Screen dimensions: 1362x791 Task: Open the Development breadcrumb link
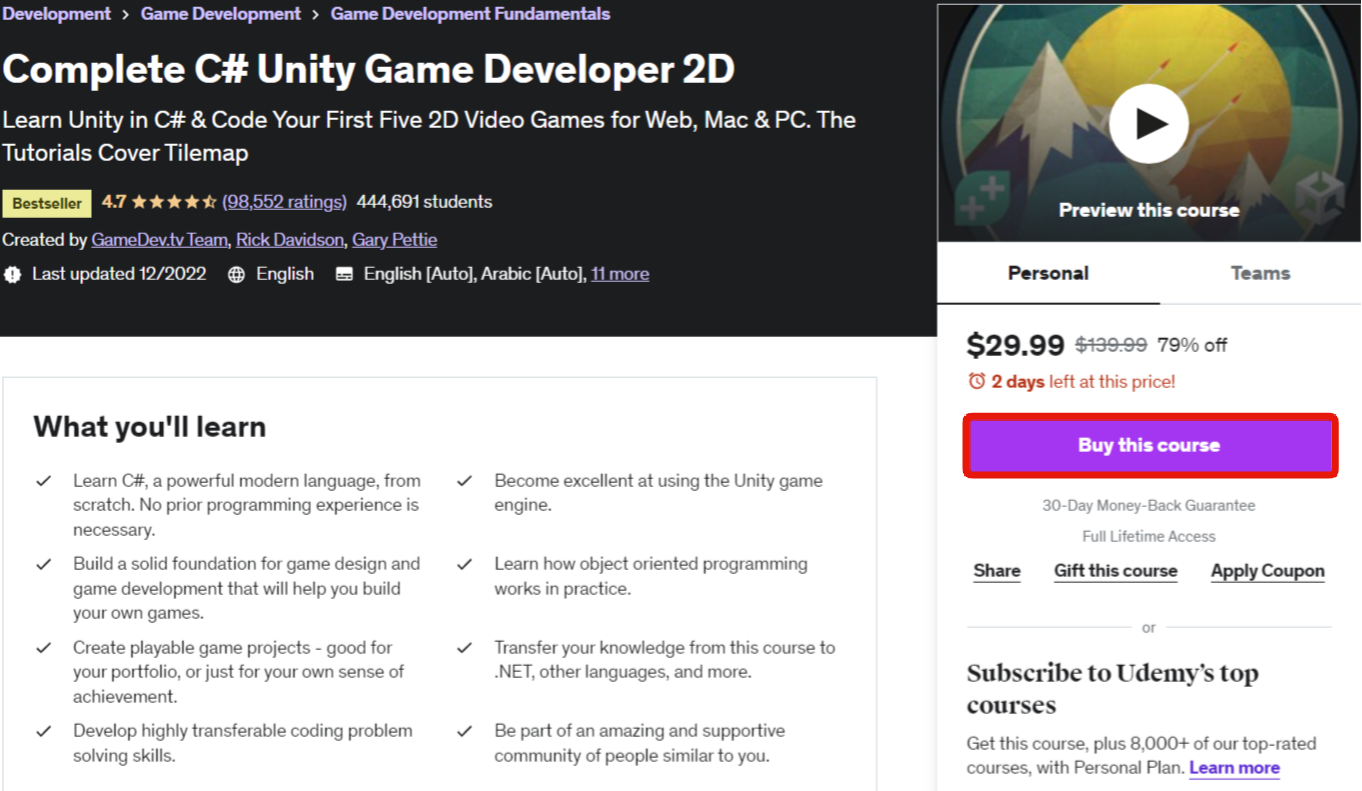pos(56,14)
